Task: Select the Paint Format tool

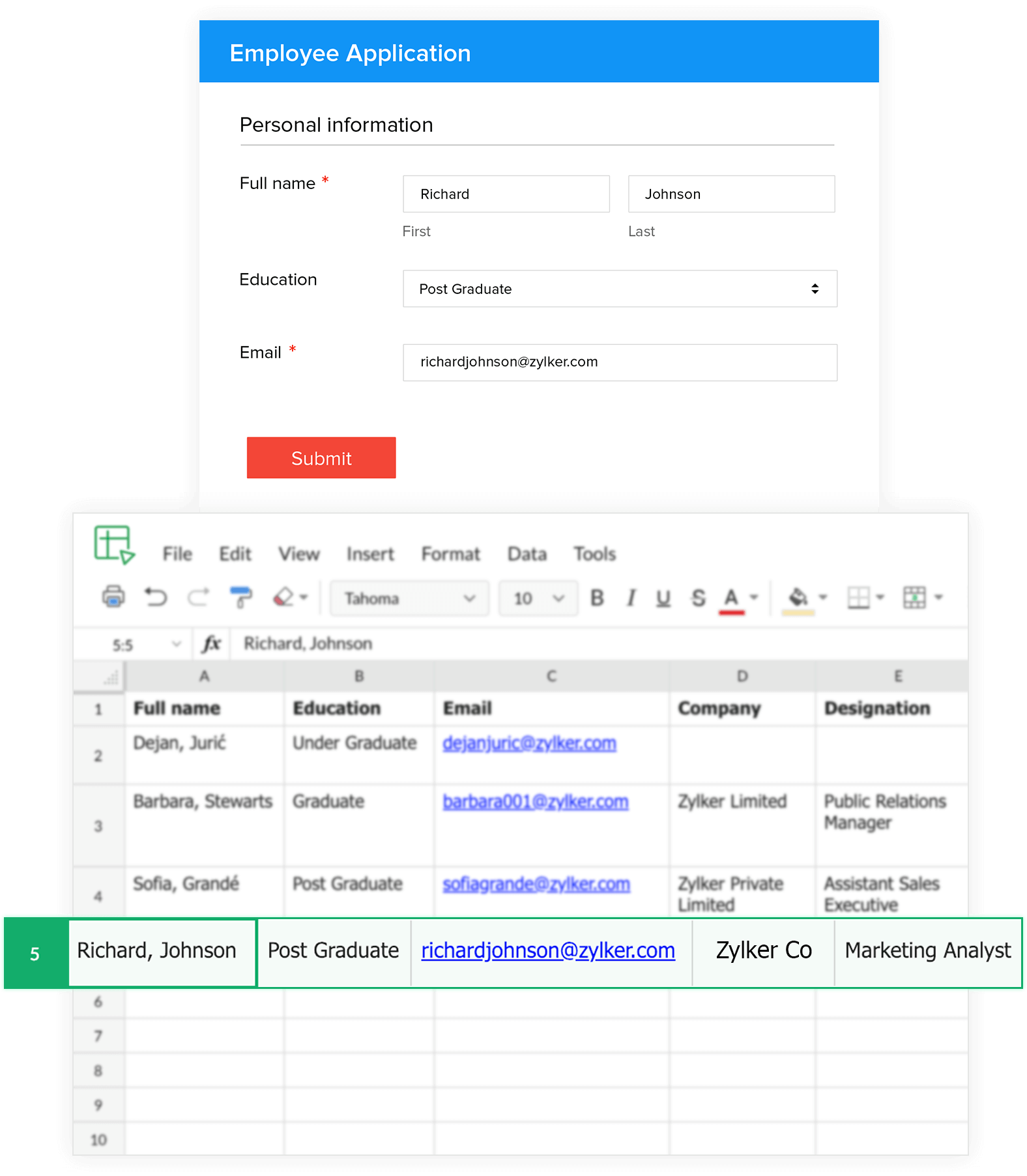Action: (240, 597)
